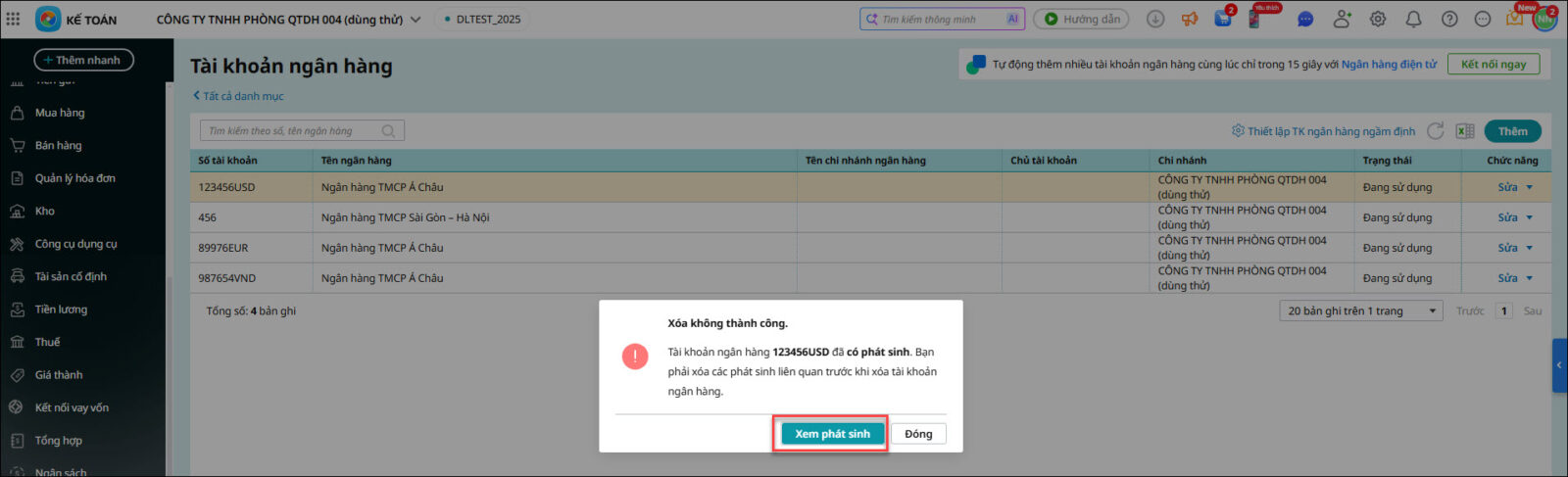Open the app grid launcher icon
Image resolution: width=1568 pixels, height=477 pixels.
click(x=13, y=19)
